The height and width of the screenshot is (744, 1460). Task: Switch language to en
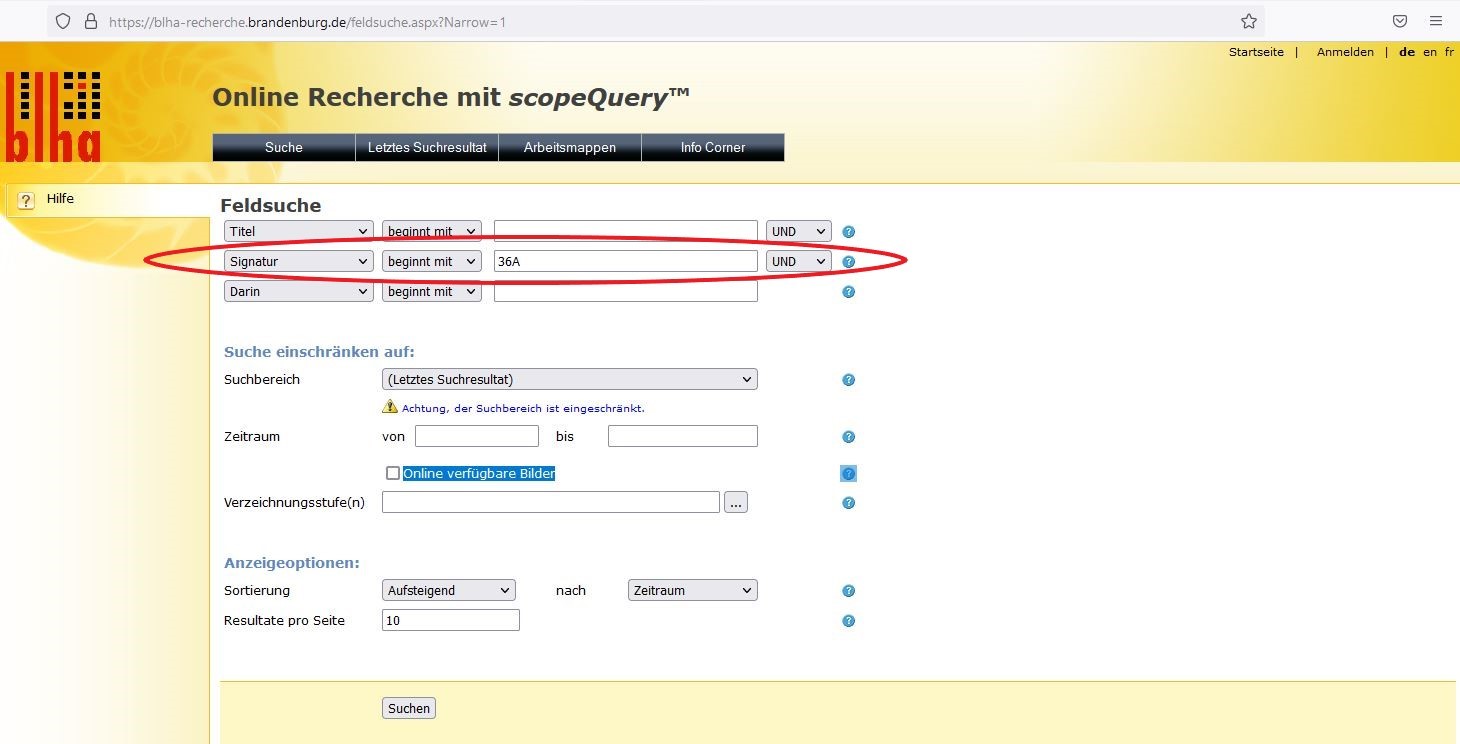tap(1430, 52)
